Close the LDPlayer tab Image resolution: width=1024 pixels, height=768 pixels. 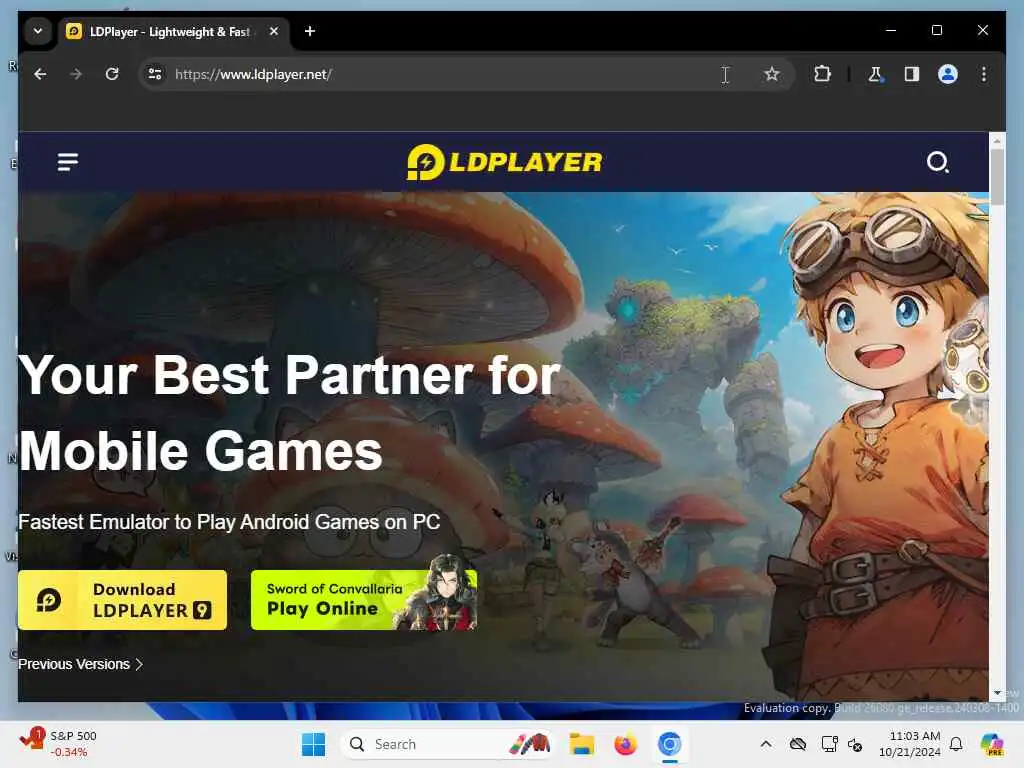point(274,31)
